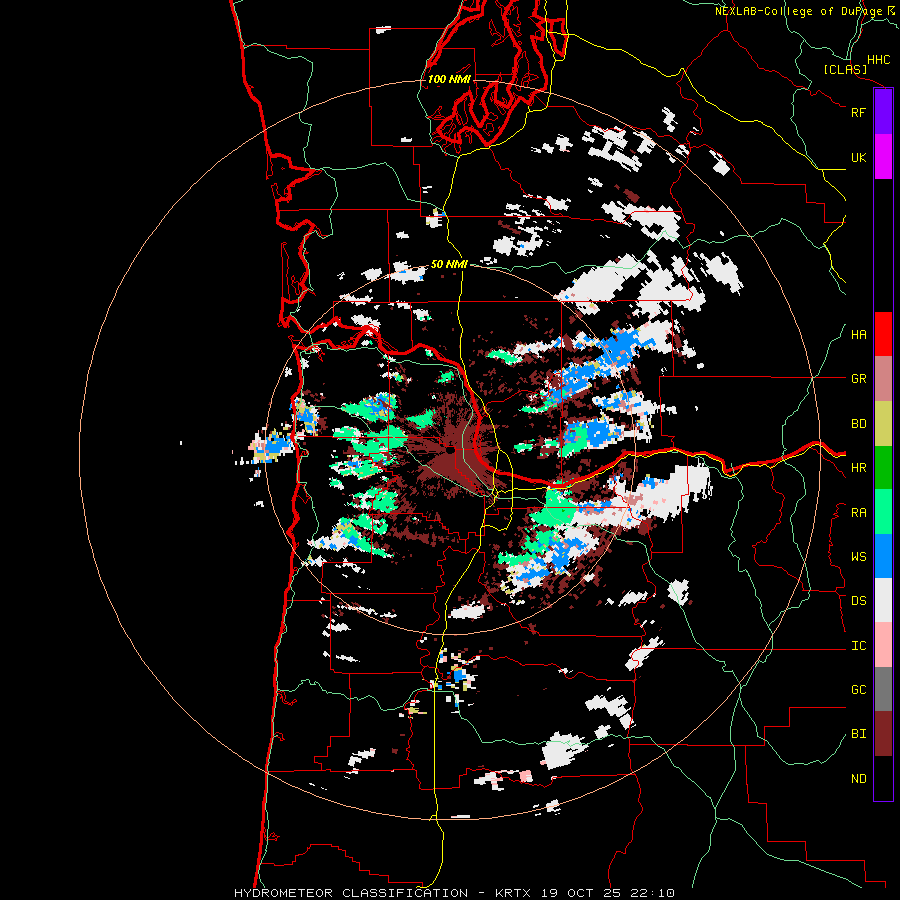The image size is (900, 900).
Task: Click the ND legend label text
Action: (x=858, y=779)
